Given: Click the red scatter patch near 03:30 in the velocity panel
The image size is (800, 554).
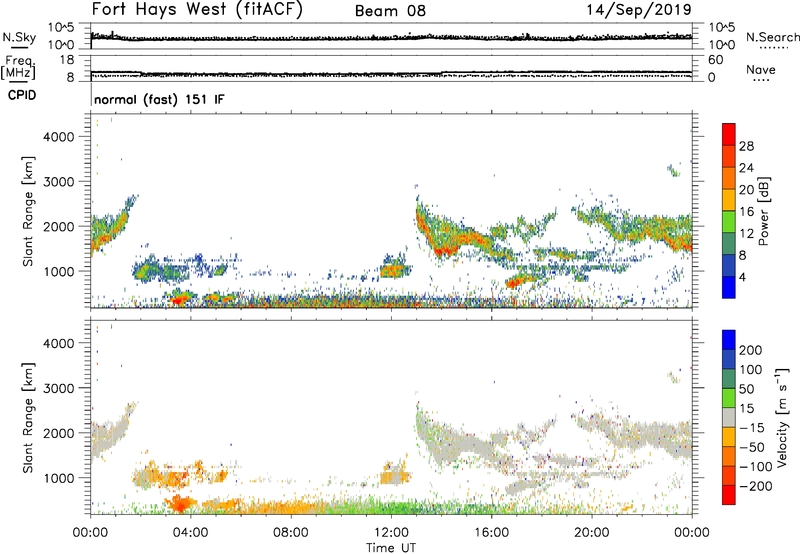Looking at the screenshot, I should [x=180, y=504].
